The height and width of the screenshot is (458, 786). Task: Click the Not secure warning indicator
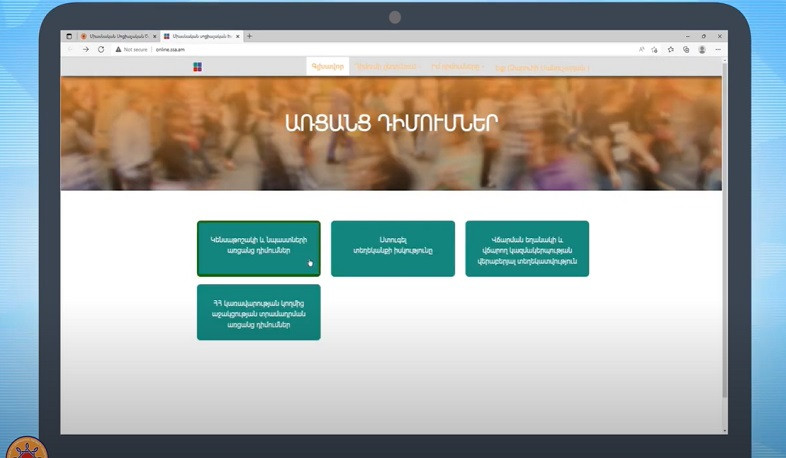(131, 50)
